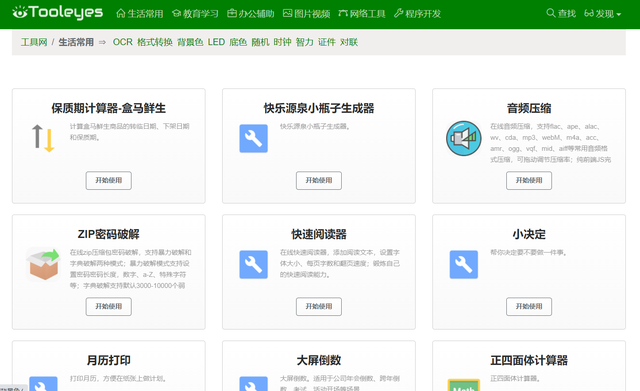Open the 保质期计算器-盒马鲜生 title
The width and height of the screenshot is (640, 391).
tap(109, 108)
